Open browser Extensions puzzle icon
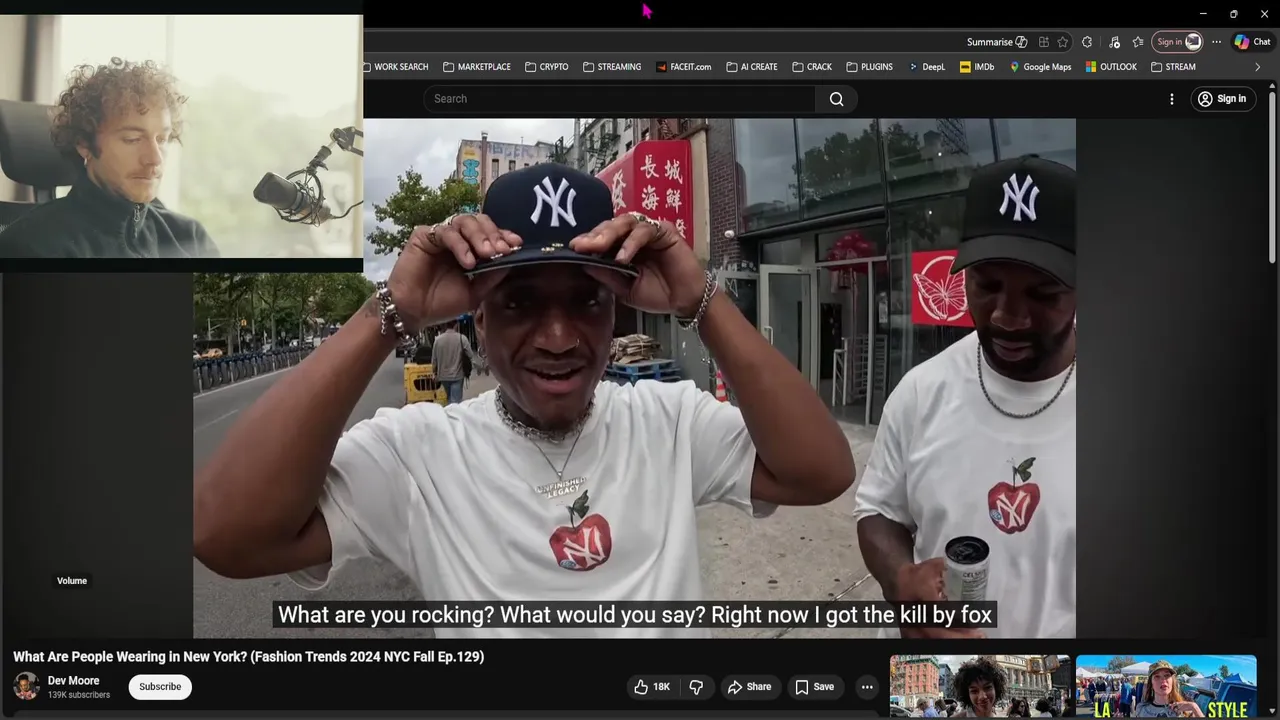Viewport: 1280px width, 720px height. (x=1087, y=42)
